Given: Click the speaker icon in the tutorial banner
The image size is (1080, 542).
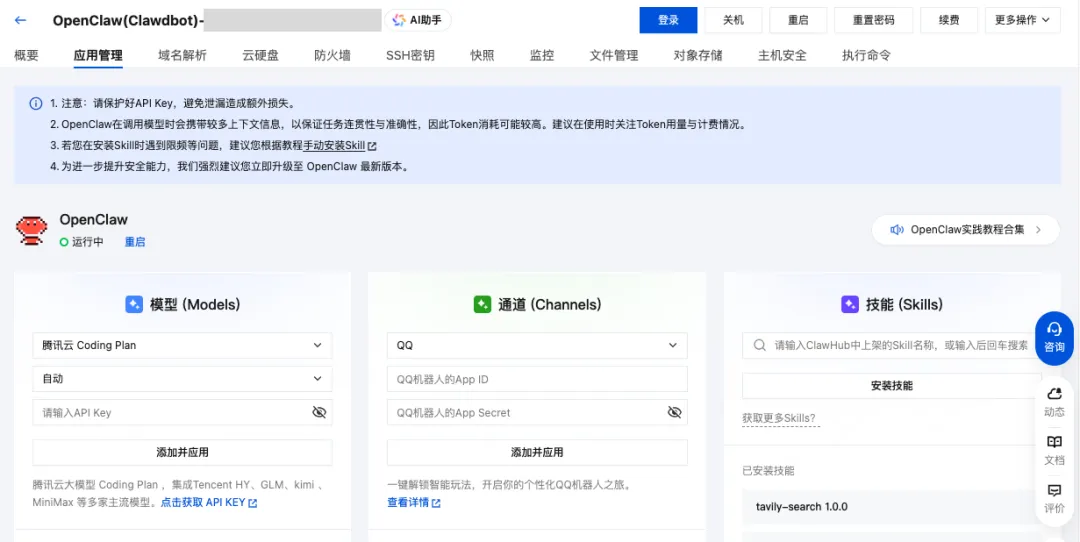Looking at the screenshot, I should 897,229.
